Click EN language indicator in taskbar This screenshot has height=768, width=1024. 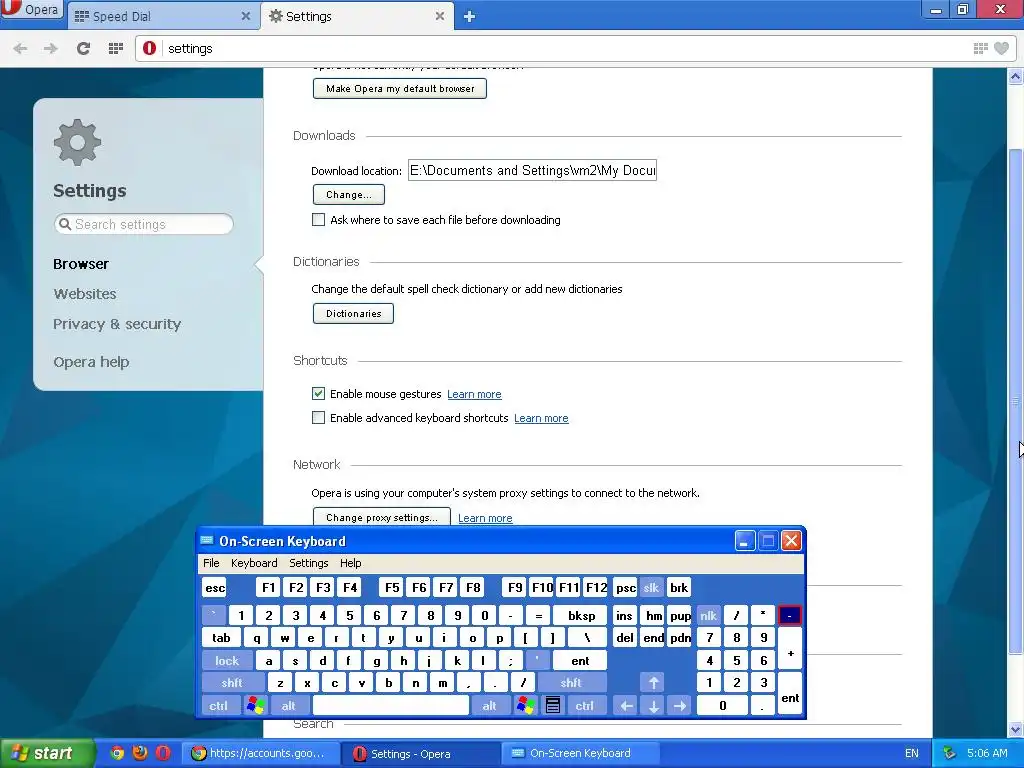[x=912, y=754]
